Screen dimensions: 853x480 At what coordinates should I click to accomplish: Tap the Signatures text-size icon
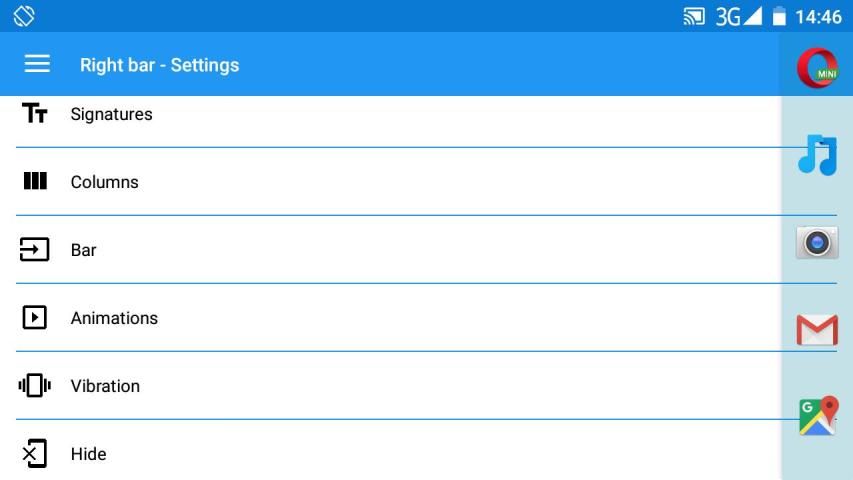click(35, 114)
